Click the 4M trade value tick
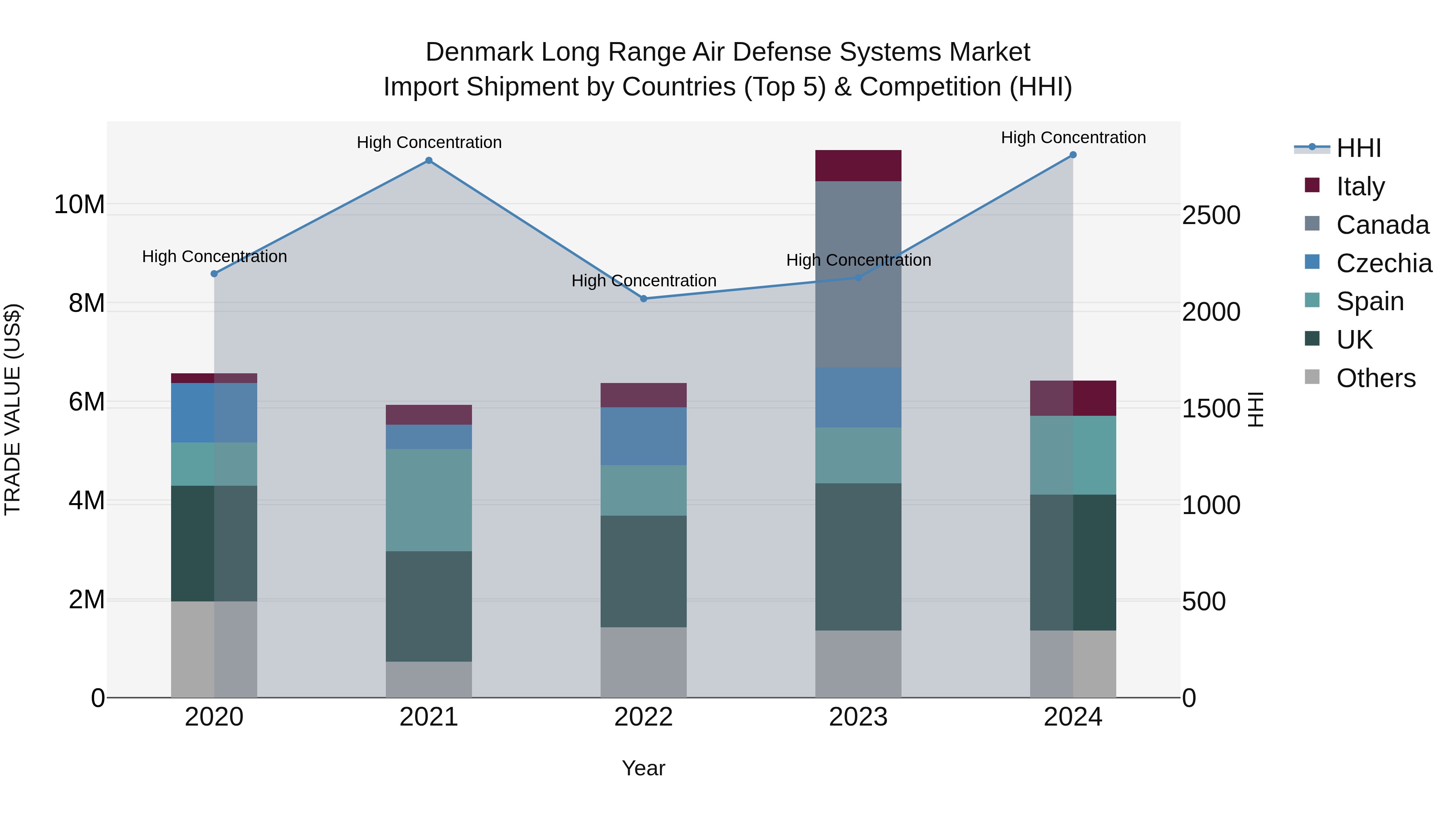 (87, 501)
